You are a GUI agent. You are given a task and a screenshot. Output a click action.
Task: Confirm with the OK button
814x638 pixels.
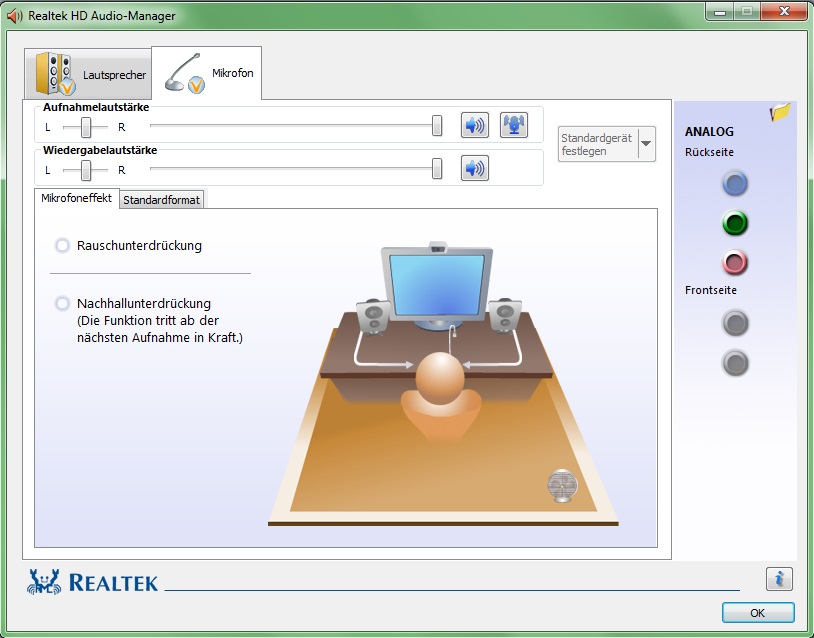tap(758, 613)
